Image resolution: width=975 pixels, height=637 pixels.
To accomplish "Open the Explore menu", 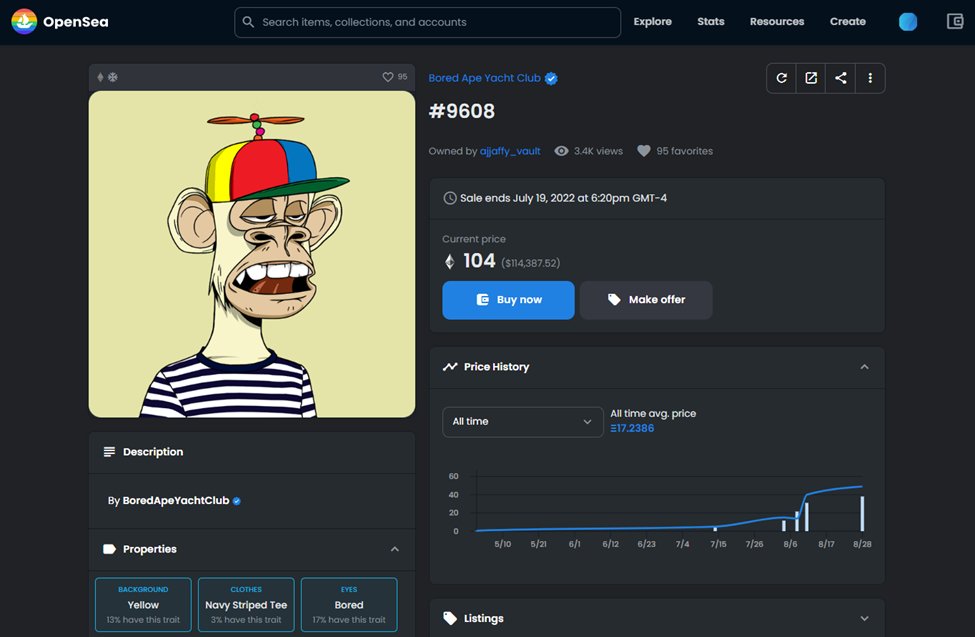I will [652, 22].
